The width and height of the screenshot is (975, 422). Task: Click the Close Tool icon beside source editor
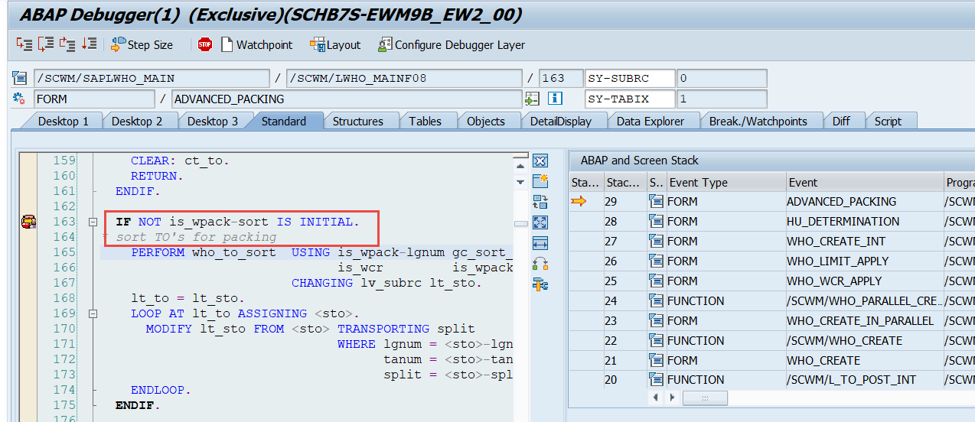(540, 161)
